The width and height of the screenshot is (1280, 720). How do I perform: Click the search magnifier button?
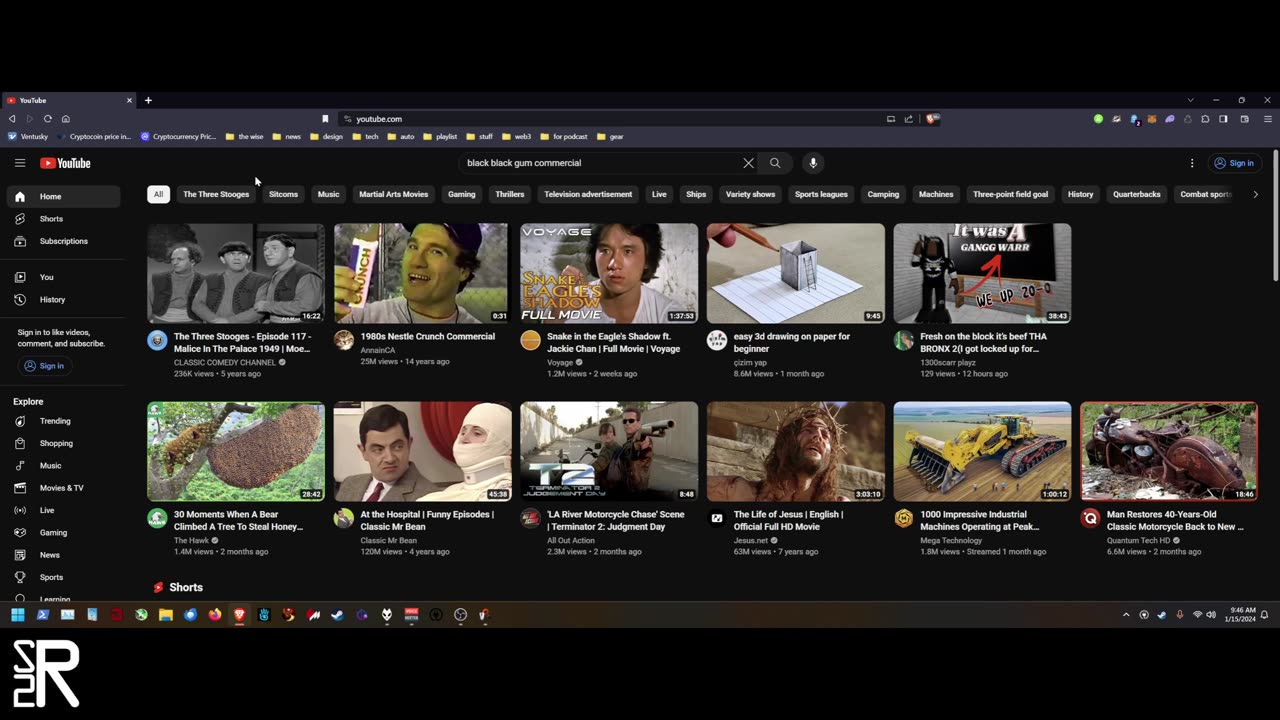(x=775, y=163)
